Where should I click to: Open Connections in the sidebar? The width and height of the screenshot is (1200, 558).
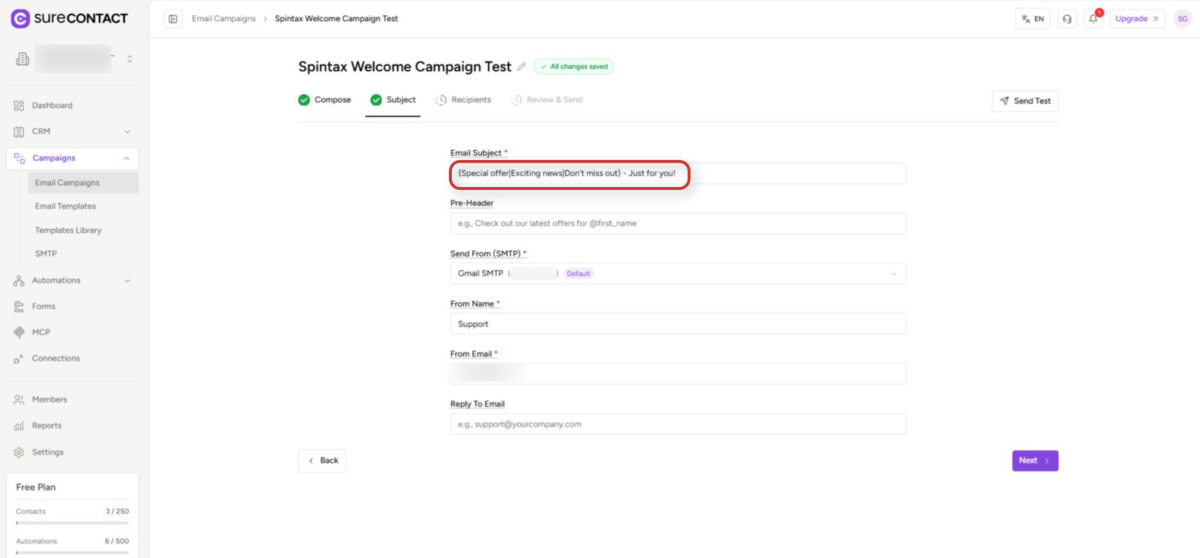click(x=56, y=358)
